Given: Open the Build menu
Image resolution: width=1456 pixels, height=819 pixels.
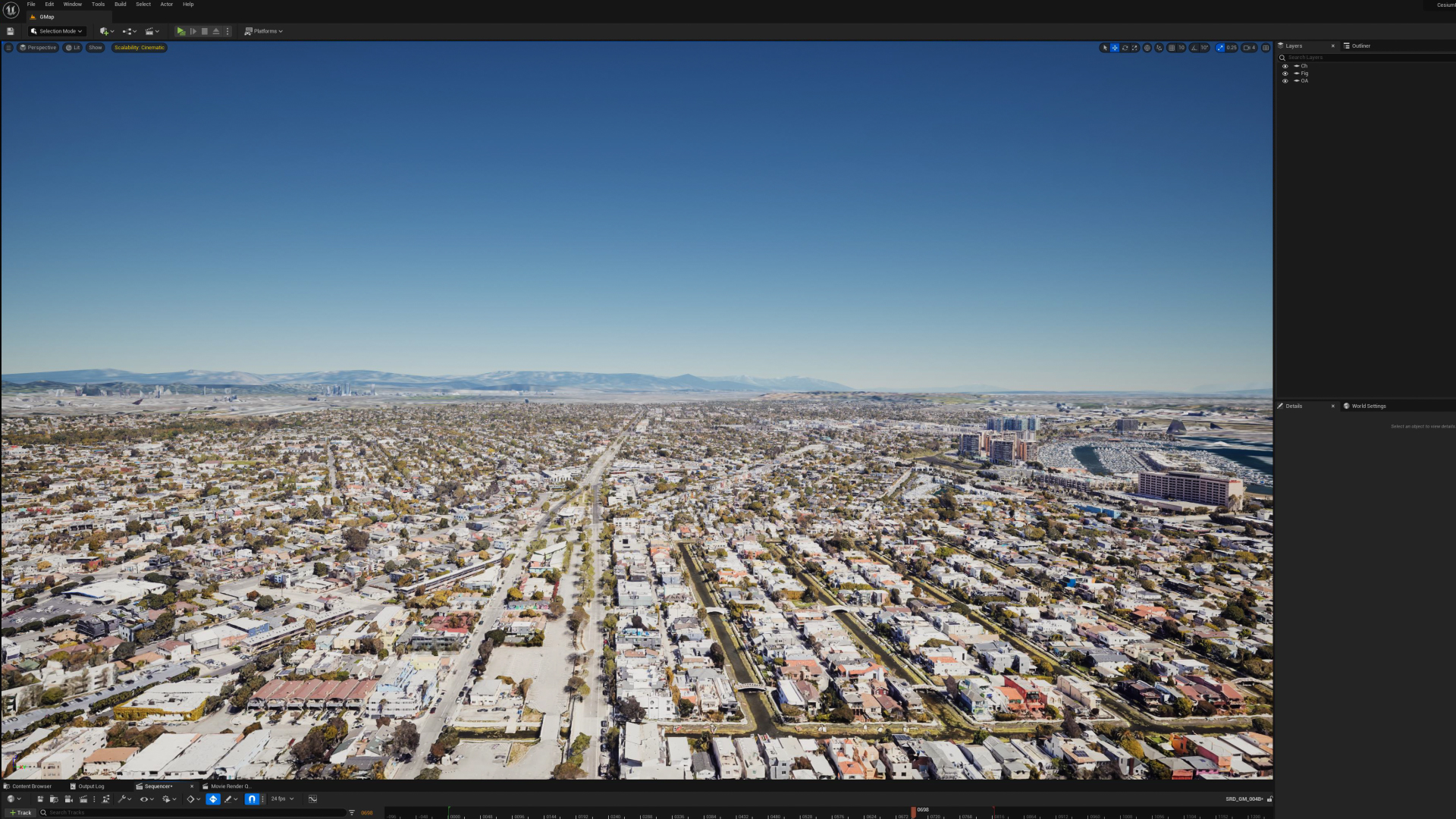Looking at the screenshot, I should [x=120, y=5].
